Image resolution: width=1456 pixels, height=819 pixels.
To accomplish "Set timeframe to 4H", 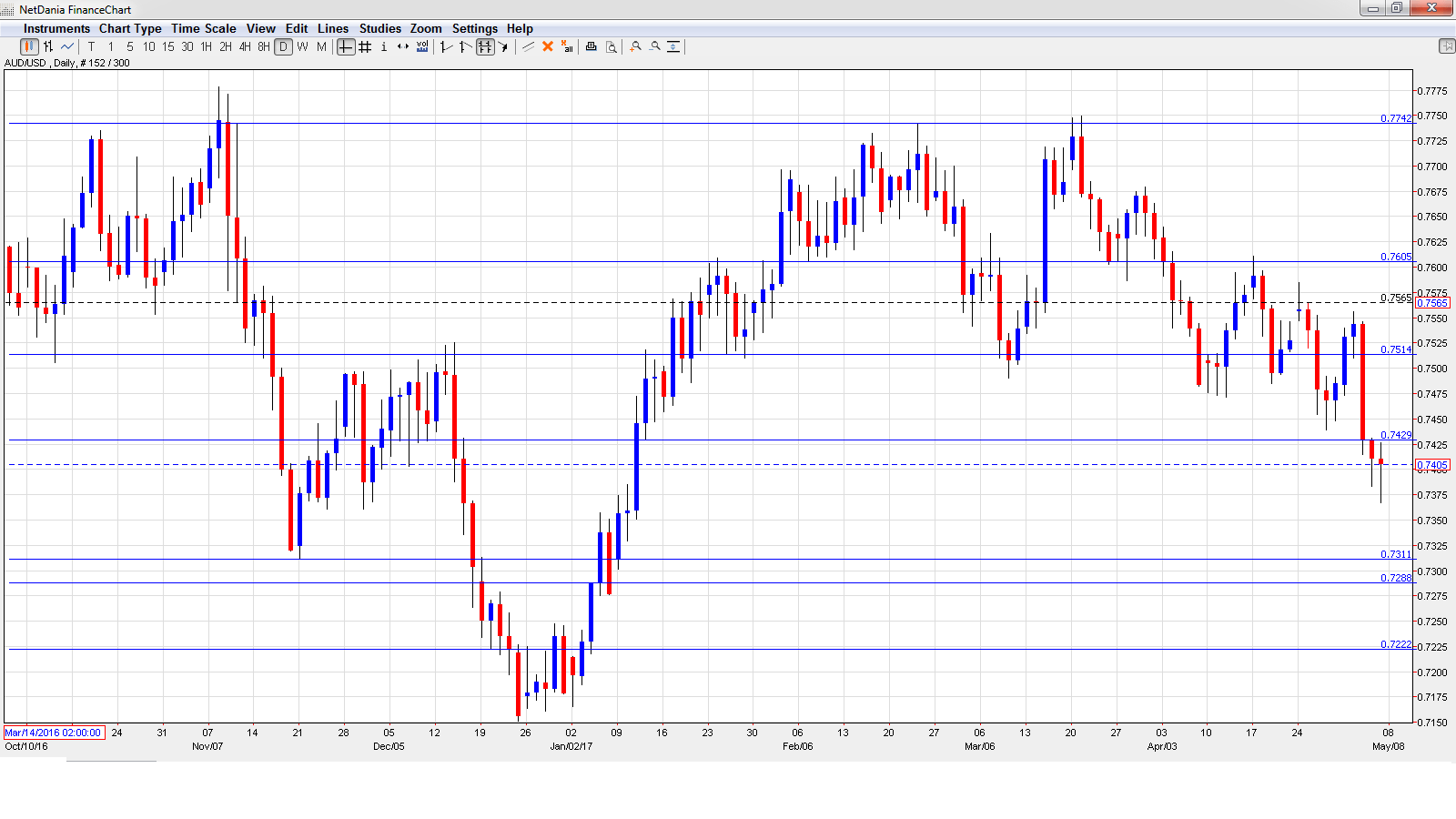I will pos(245,47).
